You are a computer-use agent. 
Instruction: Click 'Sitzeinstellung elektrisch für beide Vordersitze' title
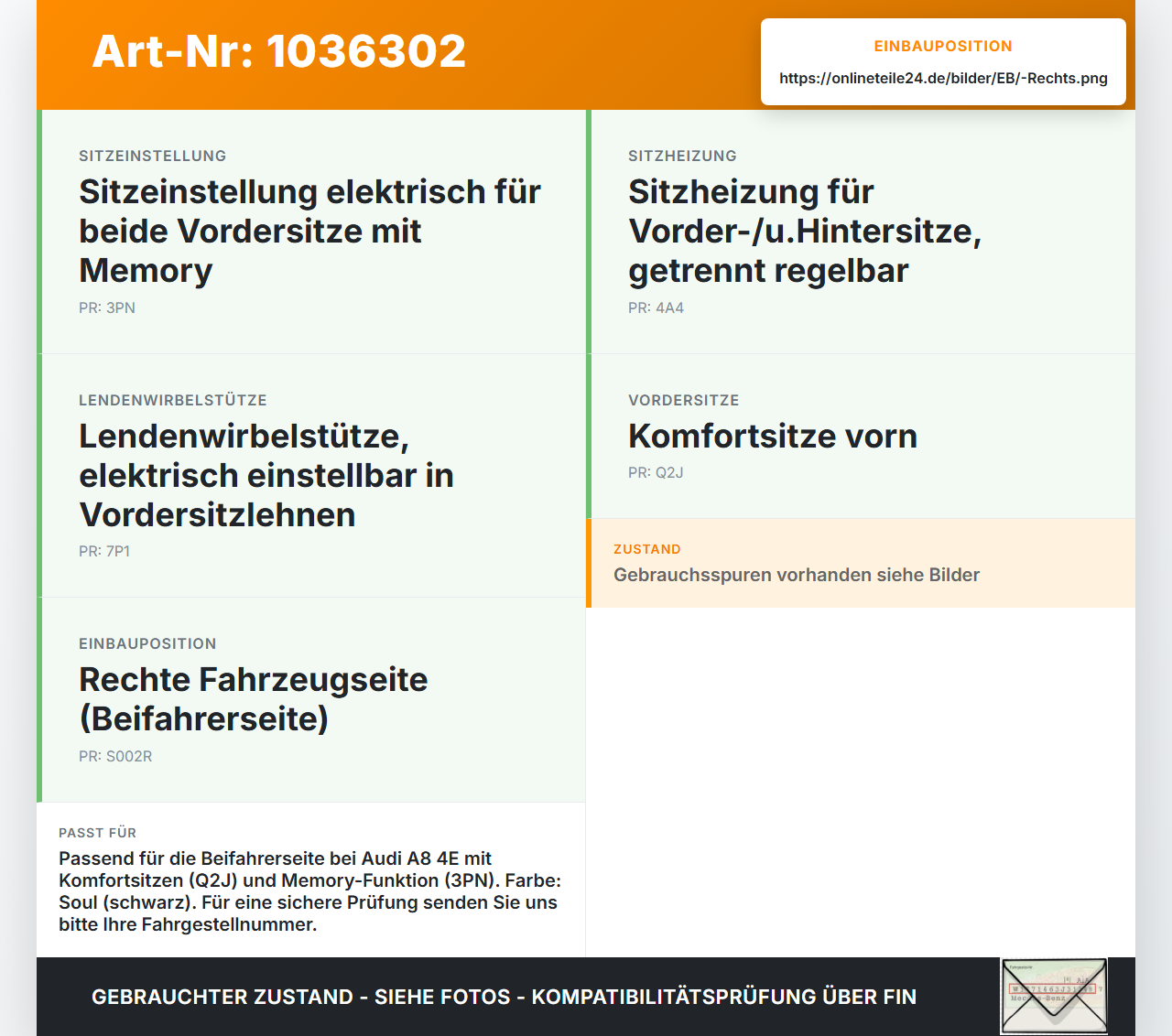[x=309, y=231]
